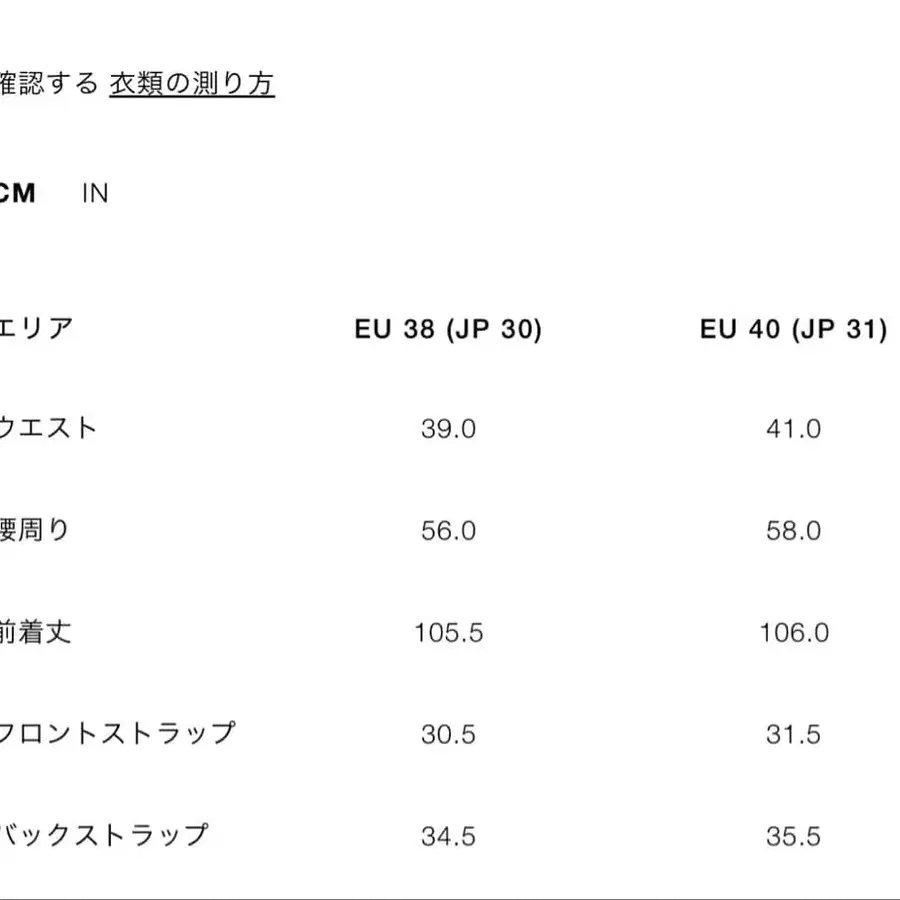900x900 pixels.
Task: Select the 58.0 hip value under EU 40
Action: pyautogui.click(x=793, y=530)
